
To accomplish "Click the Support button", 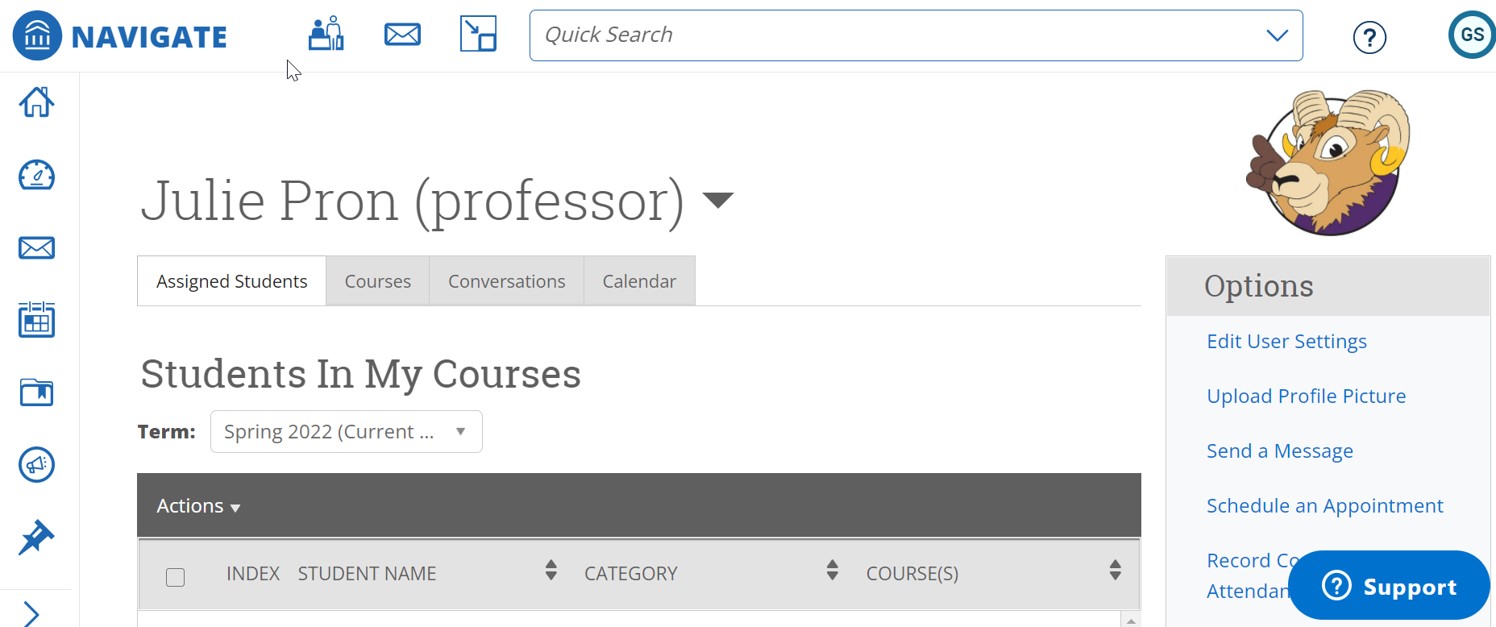I will pos(1388,586).
